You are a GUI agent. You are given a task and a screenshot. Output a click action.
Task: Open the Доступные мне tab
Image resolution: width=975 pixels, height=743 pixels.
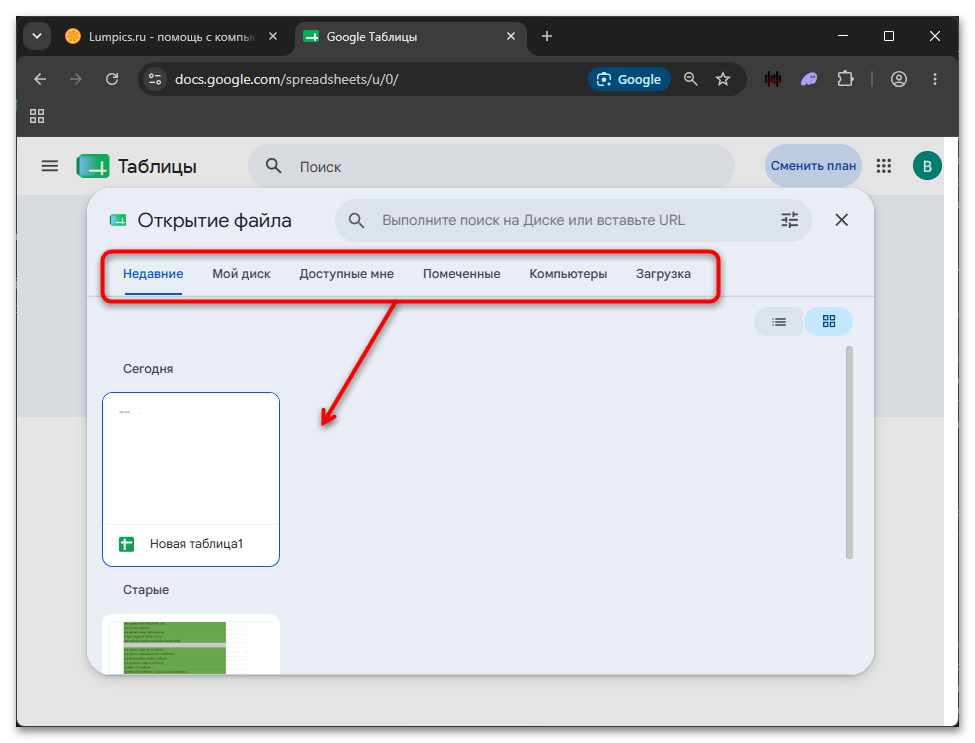[346, 274]
